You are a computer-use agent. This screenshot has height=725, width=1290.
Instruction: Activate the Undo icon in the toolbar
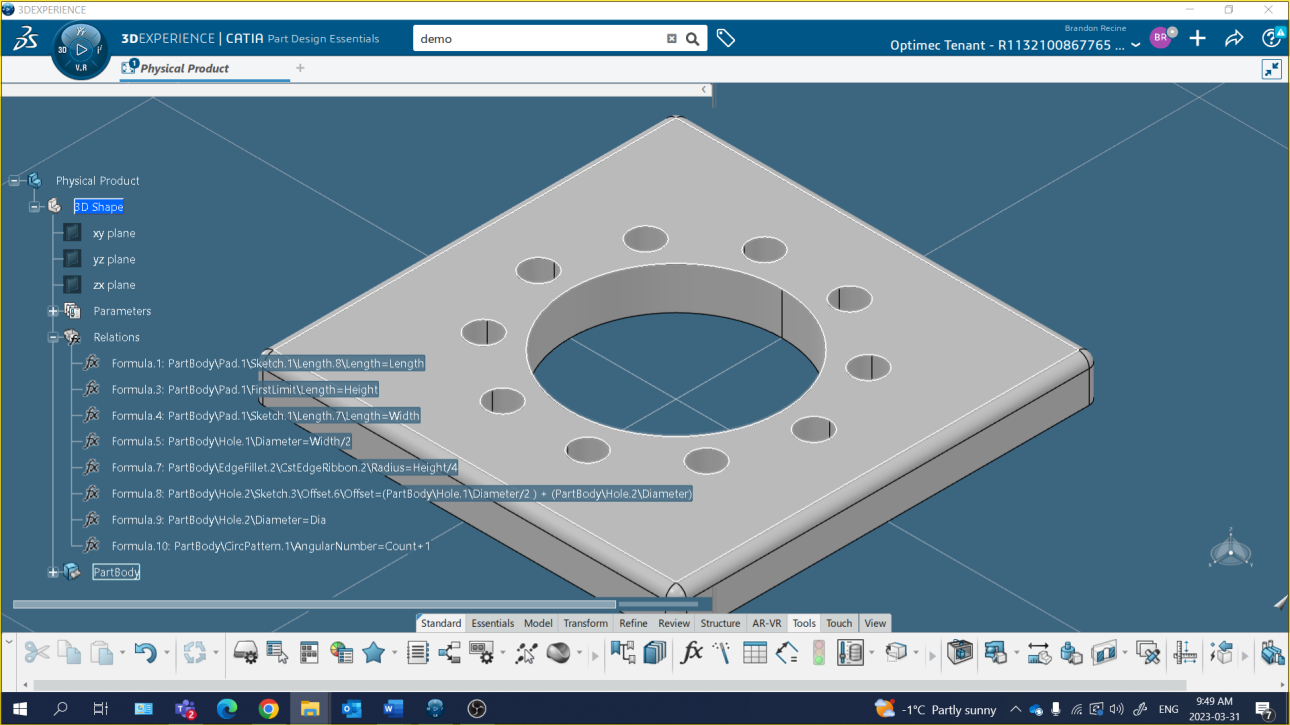click(x=145, y=651)
